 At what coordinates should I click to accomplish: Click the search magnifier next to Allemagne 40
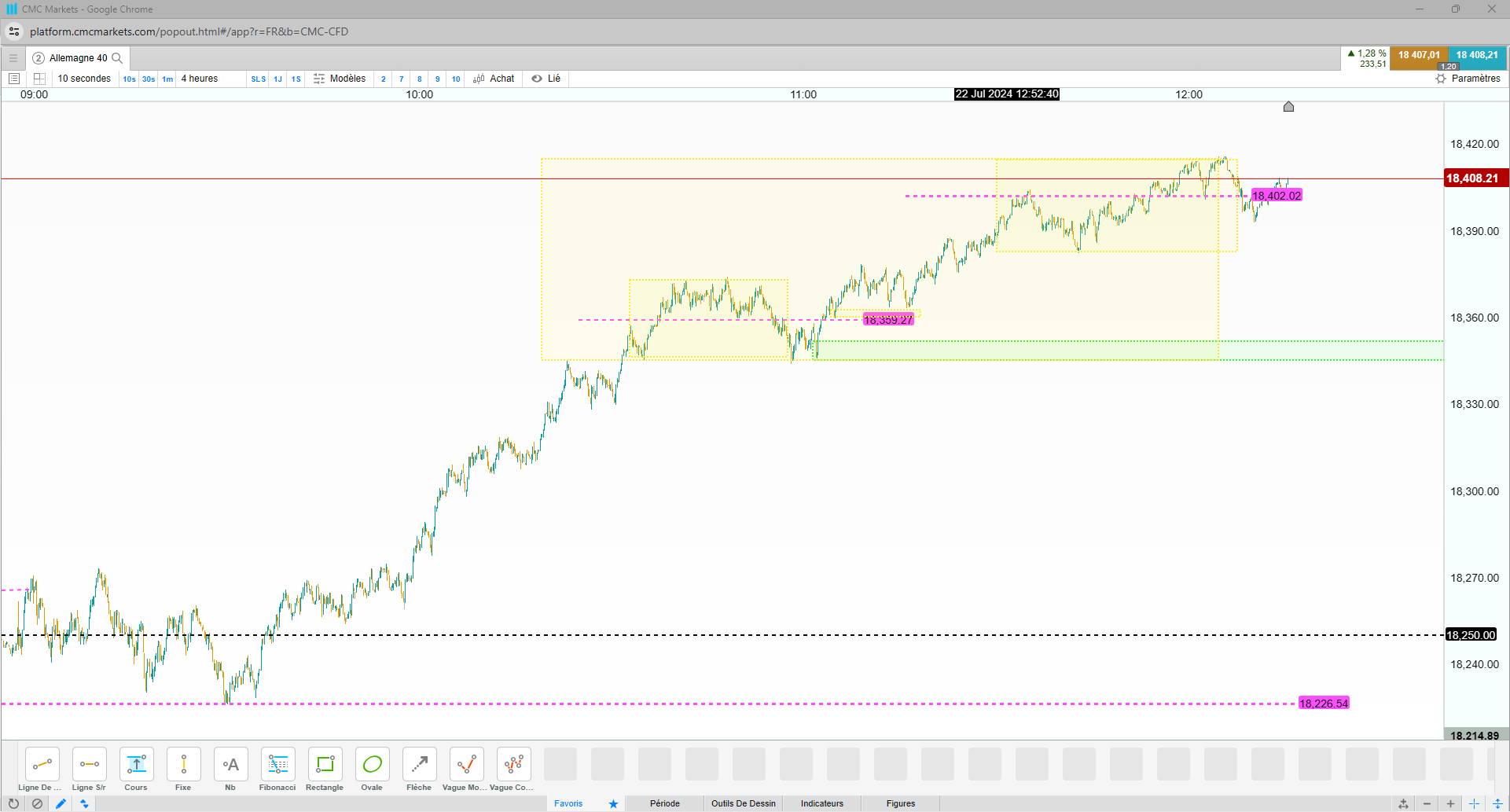point(117,58)
